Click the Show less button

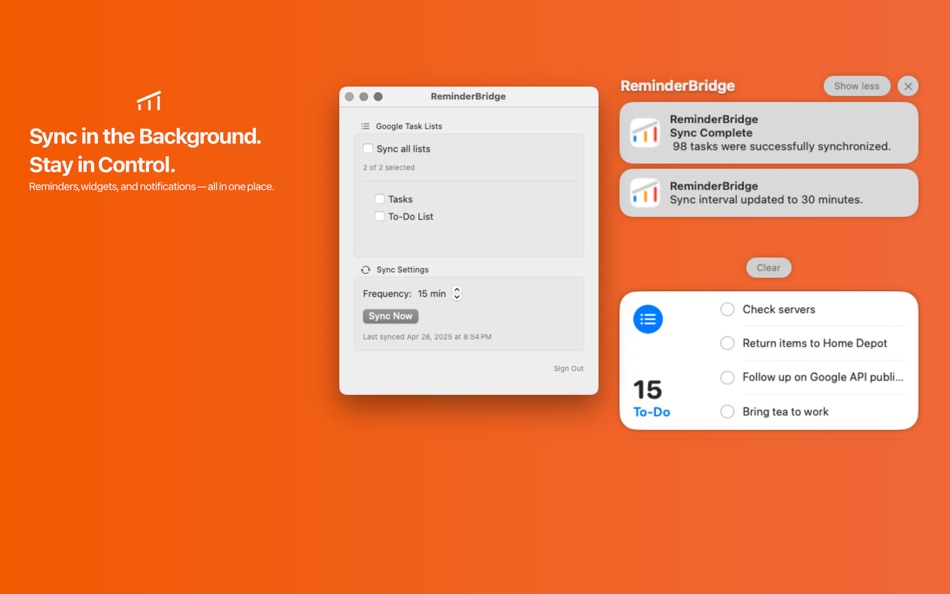coord(856,86)
